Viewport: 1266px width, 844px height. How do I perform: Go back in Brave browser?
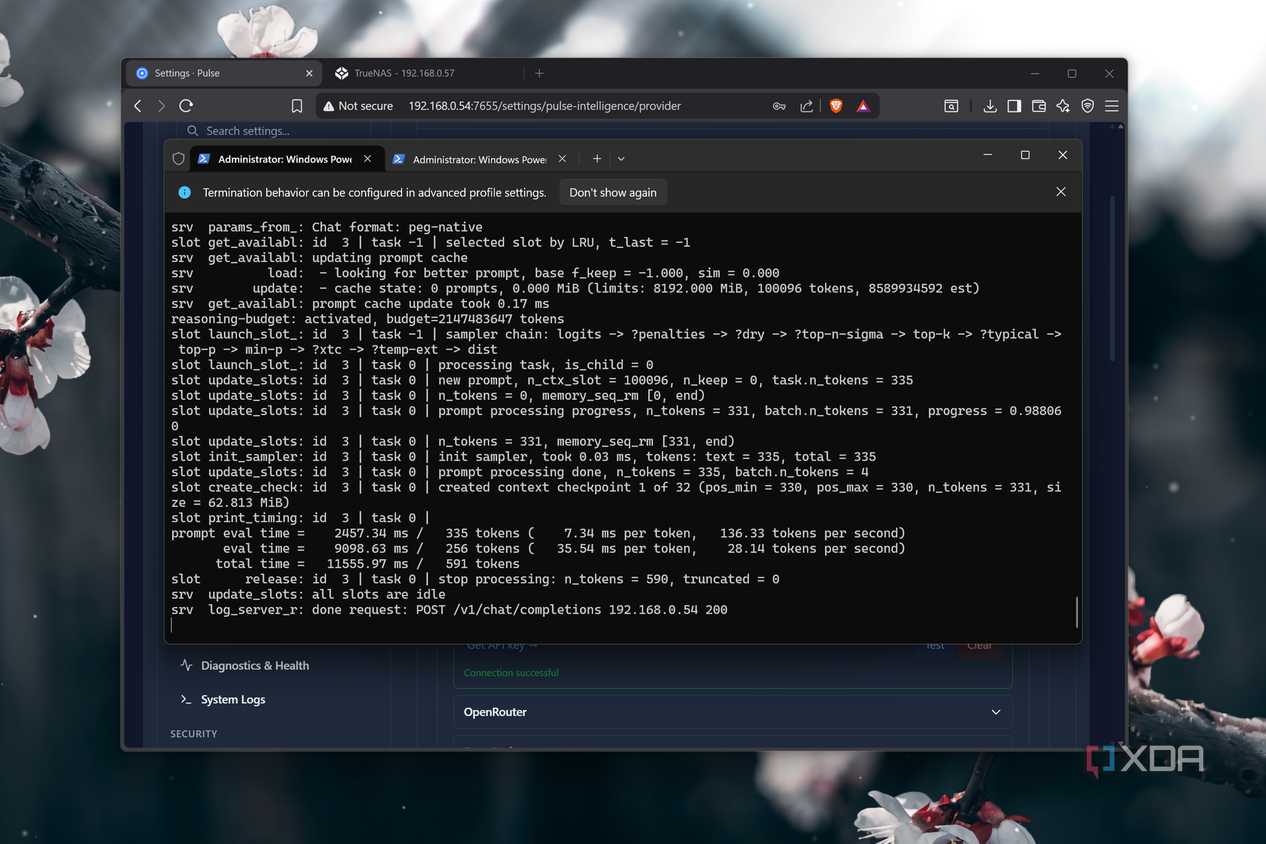tap(138, 106)
